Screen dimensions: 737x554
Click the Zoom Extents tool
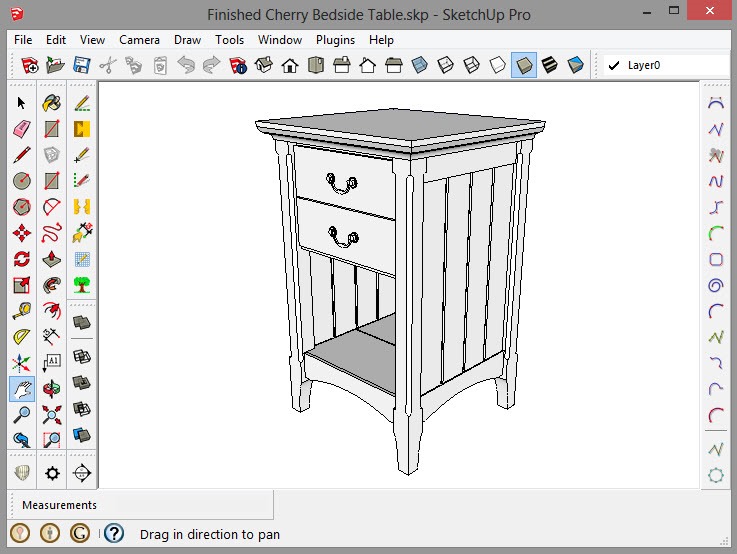pos(52,415)
